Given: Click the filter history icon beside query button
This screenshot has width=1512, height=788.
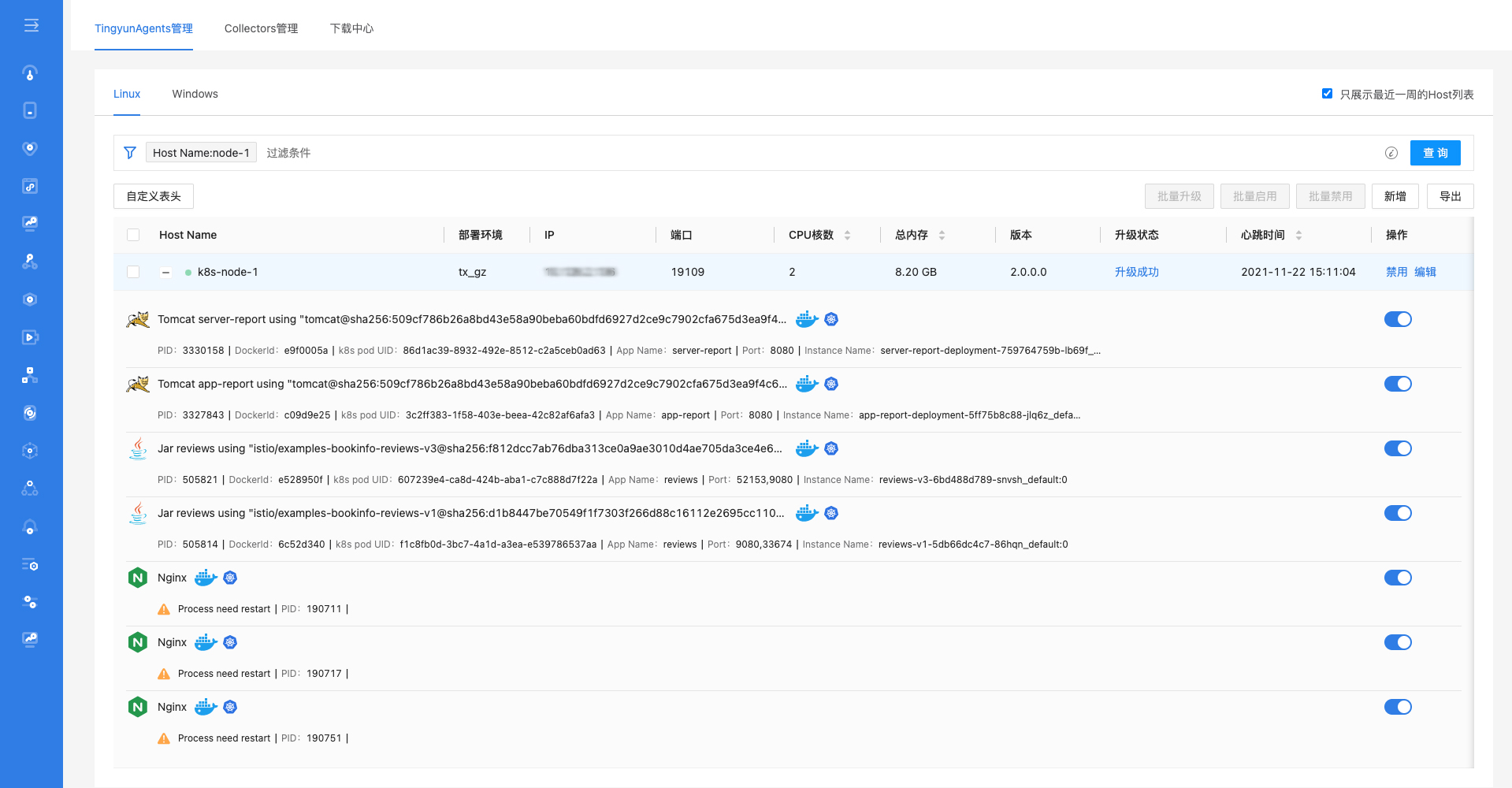Looking at the screenshot, I should click(1391, 153).
